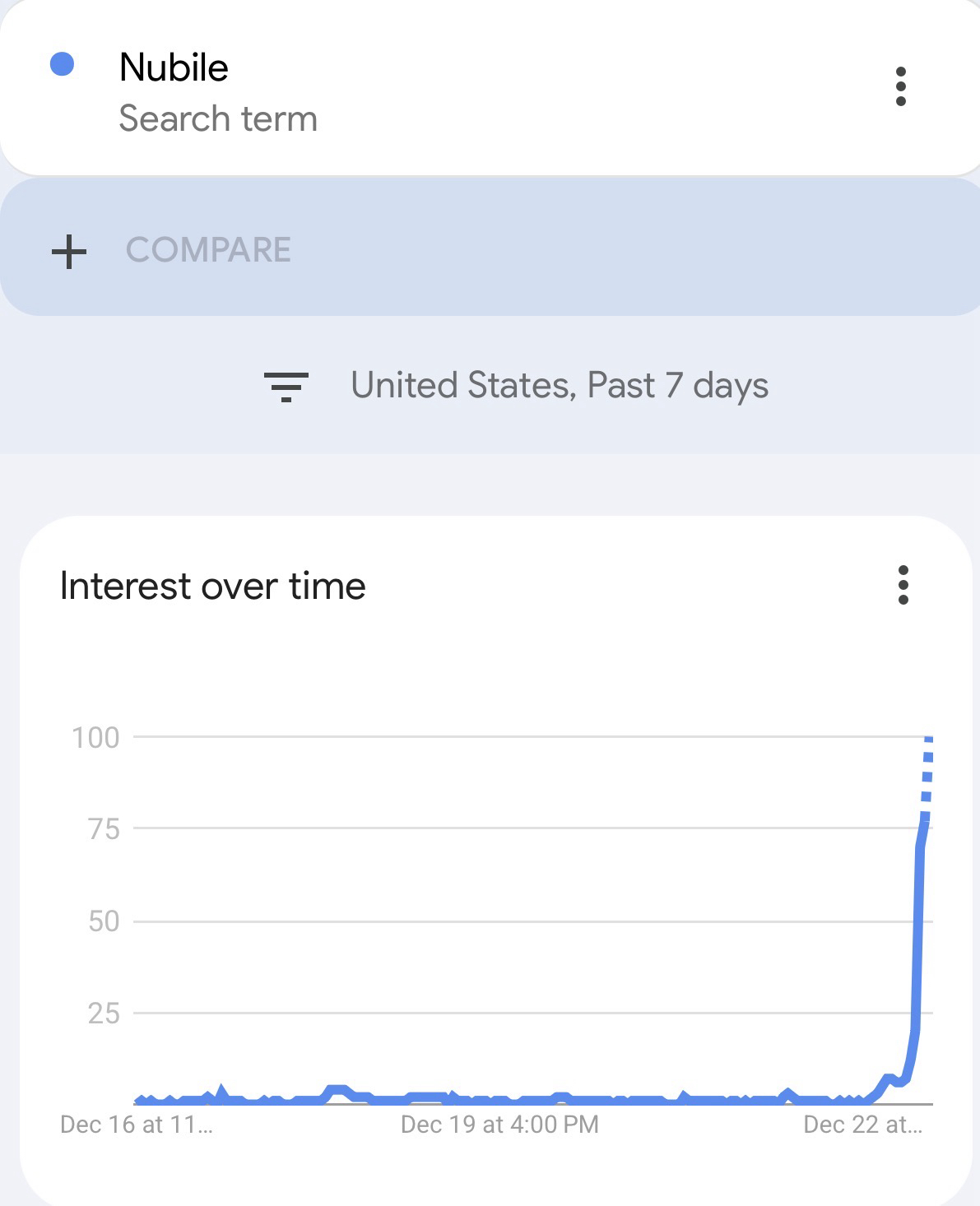Click the "Interest over time" heading
Viewport: 980px width, 1206px height.
click(212, 586)
